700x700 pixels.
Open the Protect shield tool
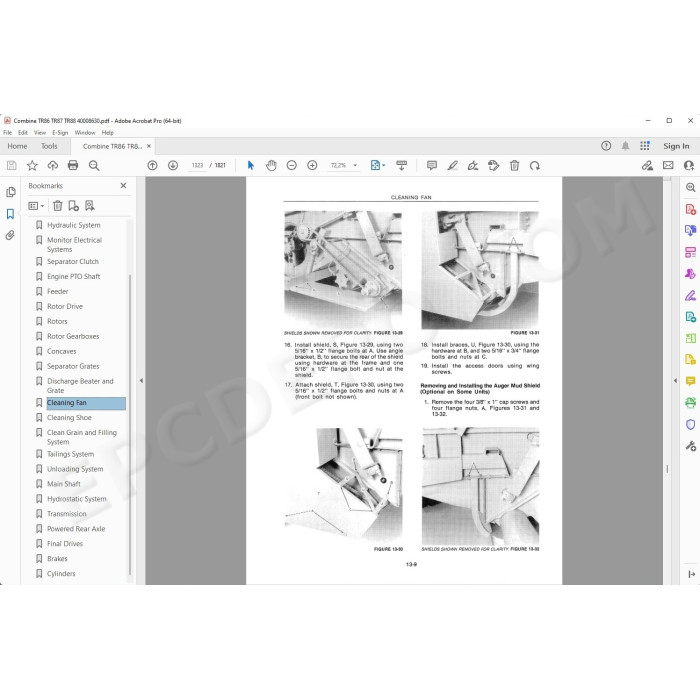click(x=690, y=424)
